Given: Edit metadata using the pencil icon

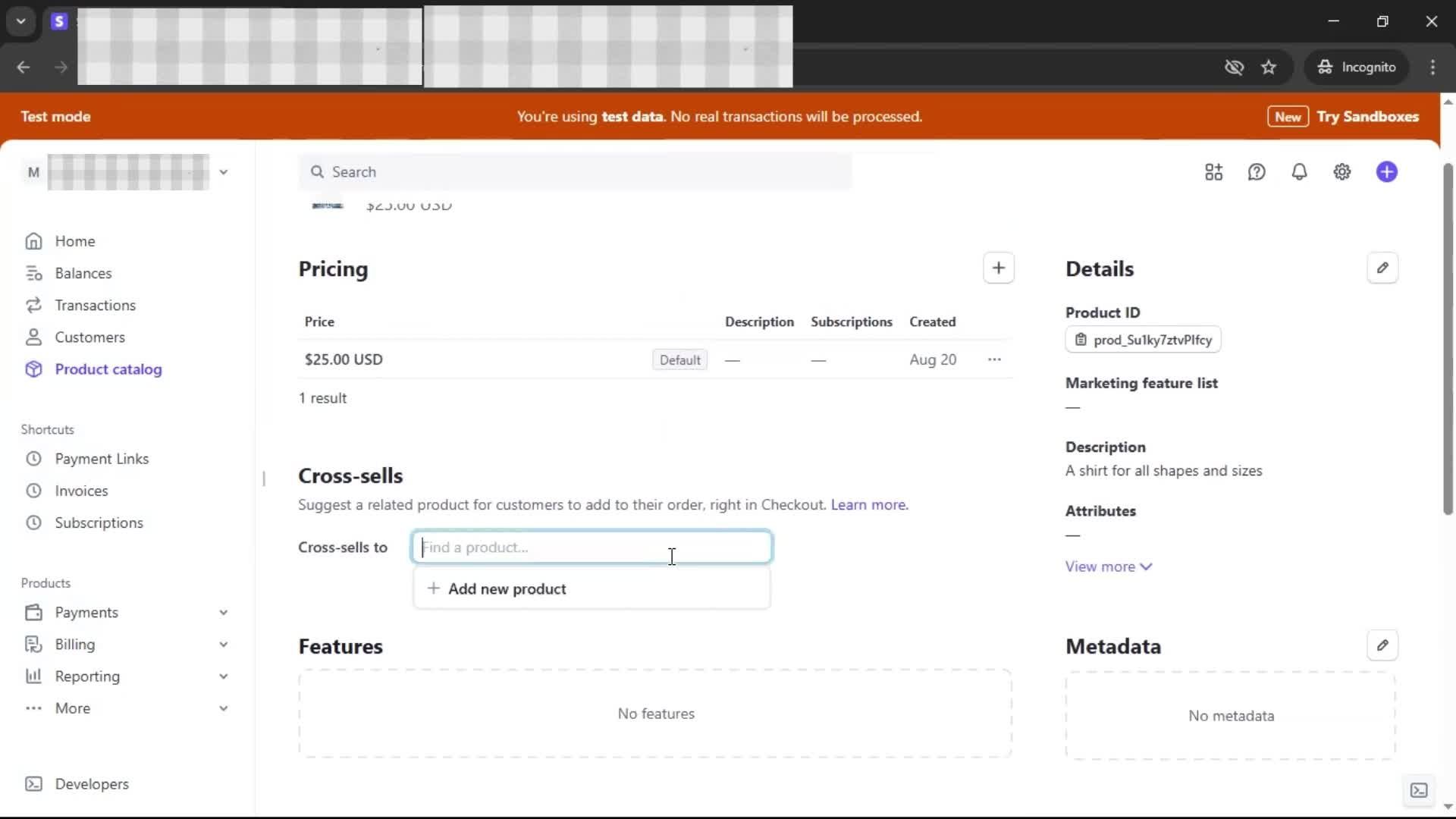Looking at the screenshot, I should [x=1382, y=645].
